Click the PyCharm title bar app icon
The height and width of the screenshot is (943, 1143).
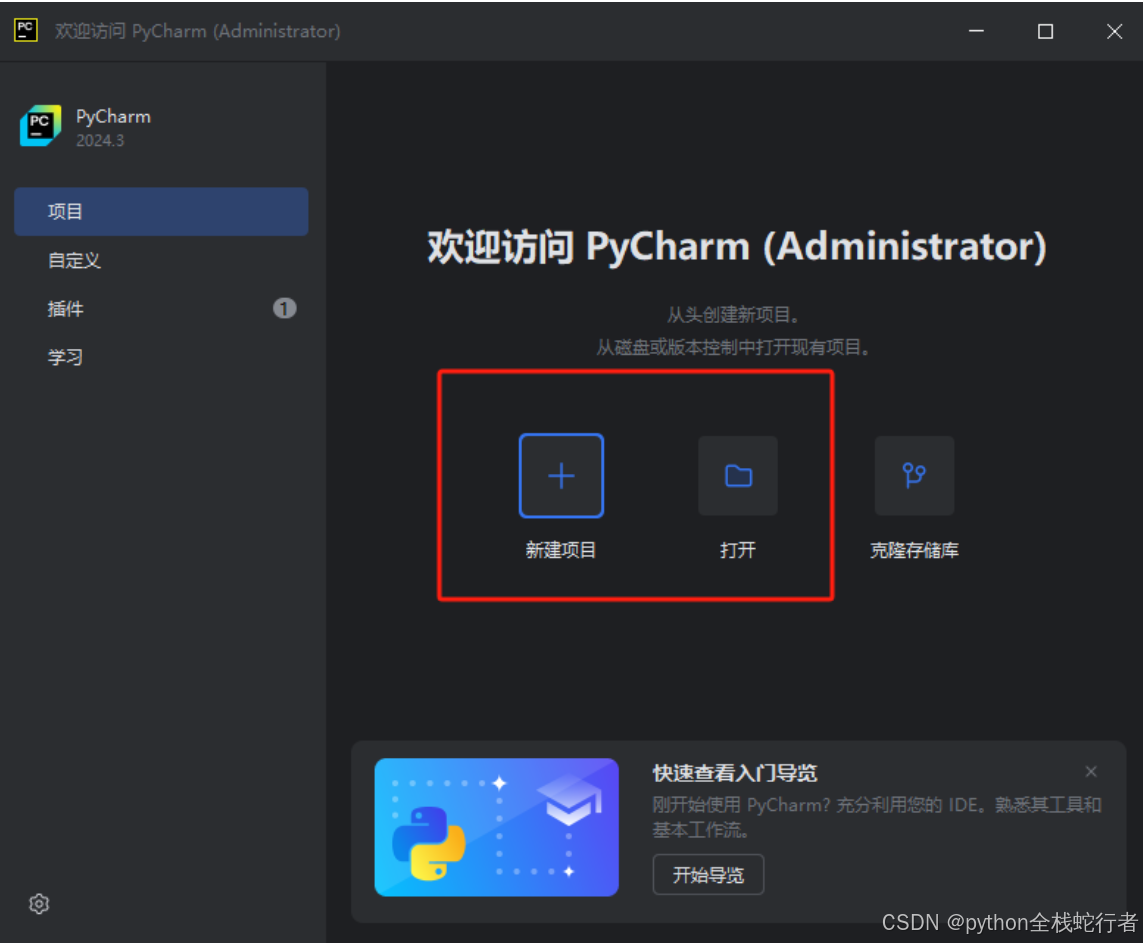coord(26,31)
